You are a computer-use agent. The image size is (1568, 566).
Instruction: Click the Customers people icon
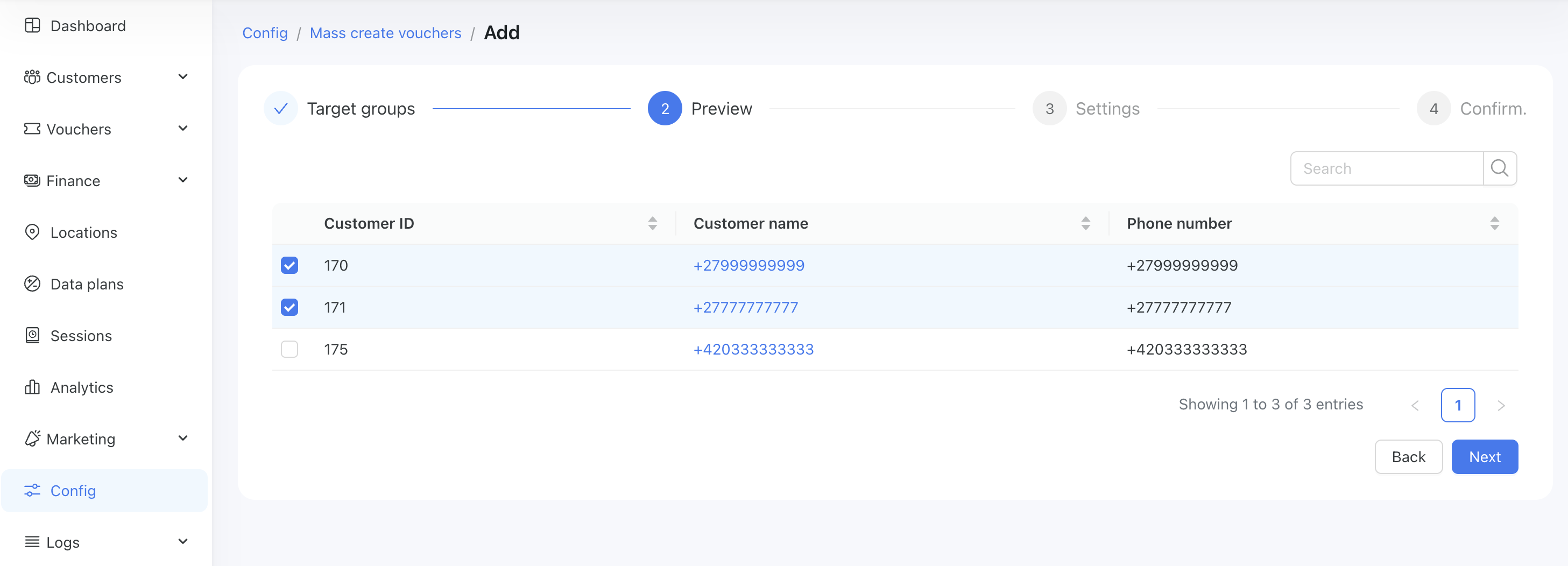(x=32, y=77)
